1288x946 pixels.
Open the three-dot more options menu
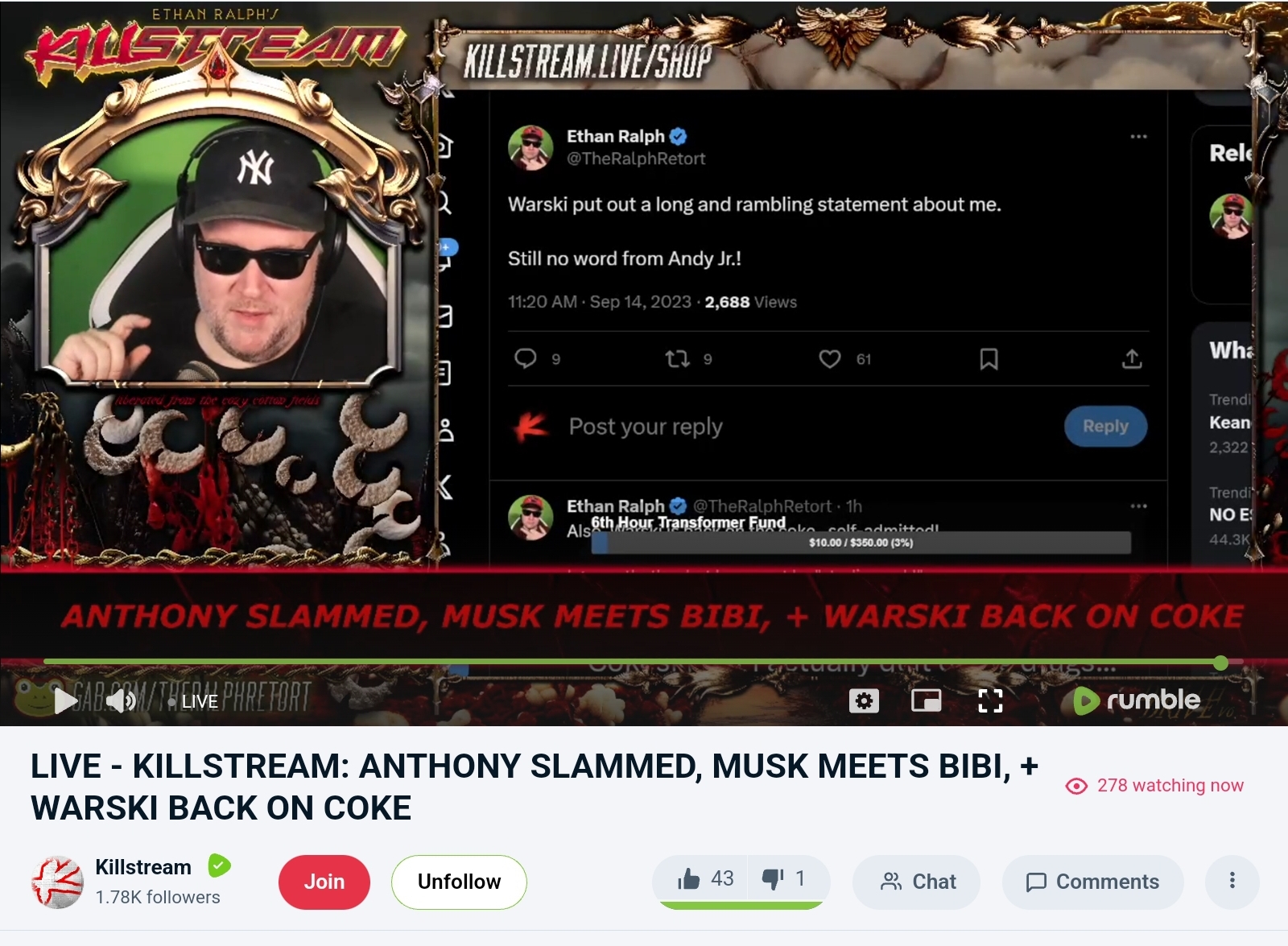pos(1232,881)
